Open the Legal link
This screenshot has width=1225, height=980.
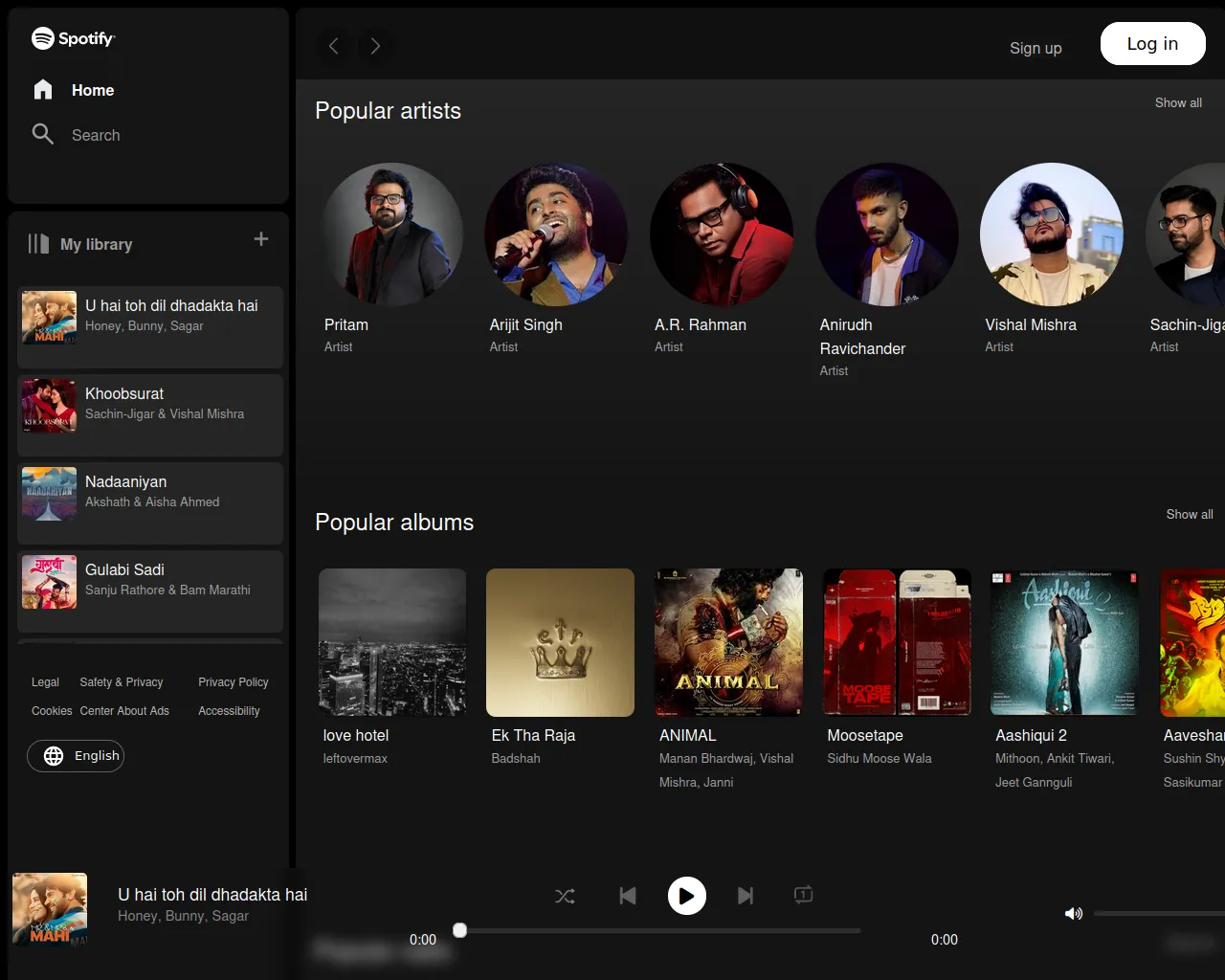click(x=45, y=682)
